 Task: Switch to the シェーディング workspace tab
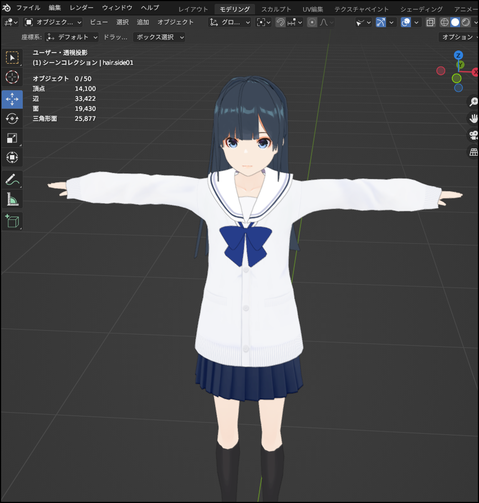421,9
